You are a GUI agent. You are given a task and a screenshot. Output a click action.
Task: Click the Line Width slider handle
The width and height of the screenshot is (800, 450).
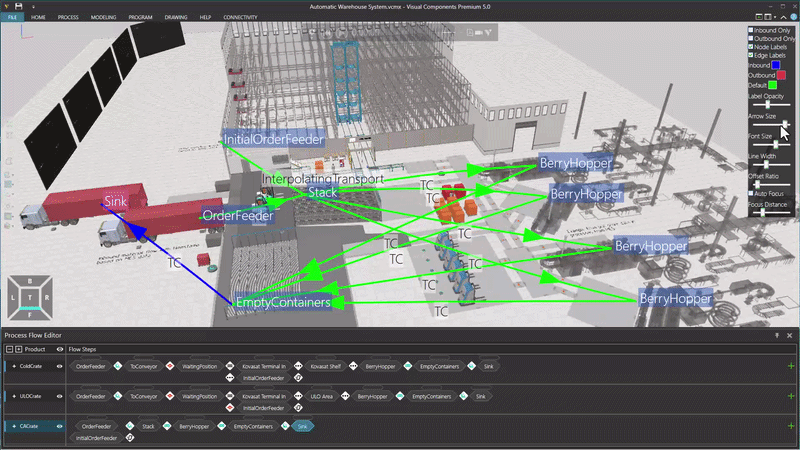766,164
